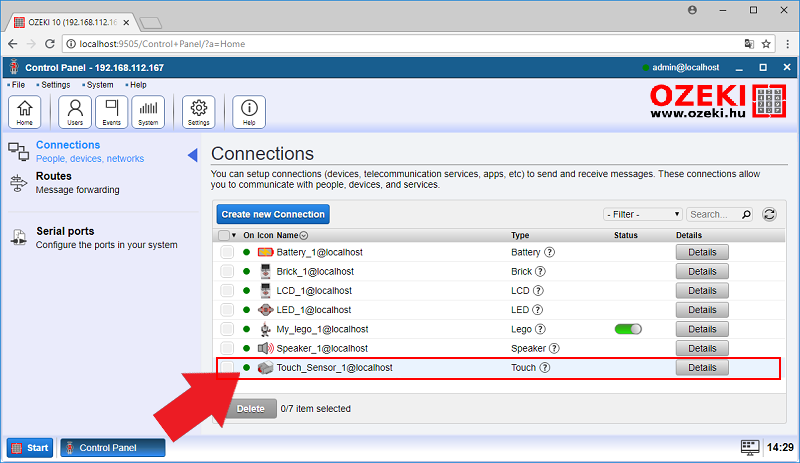Open the Users toolbar icon
Screen dimensions: 800x463
[x=75, y=112]
